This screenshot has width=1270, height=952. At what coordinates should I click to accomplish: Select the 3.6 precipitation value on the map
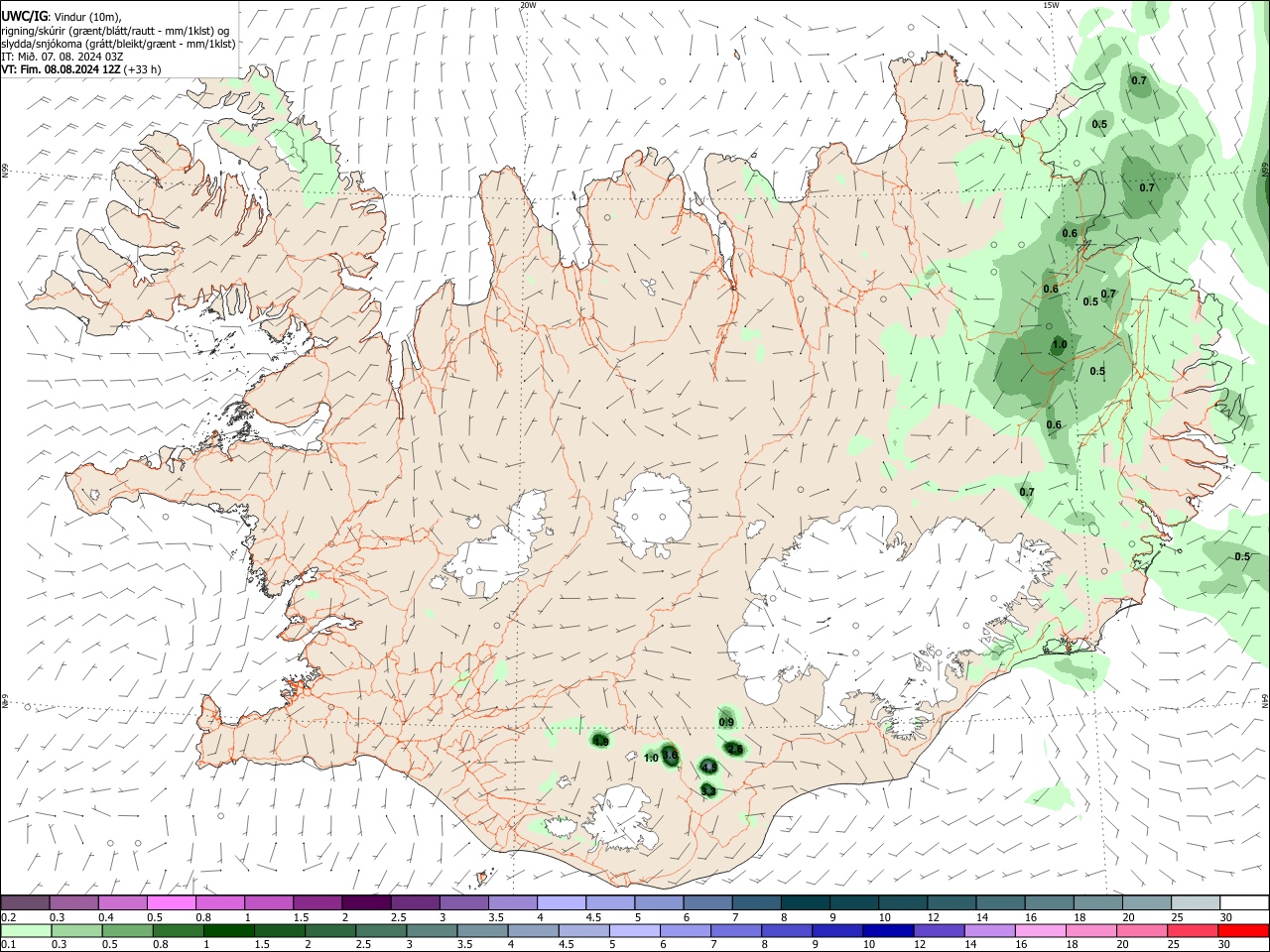[x=670, y=756]
